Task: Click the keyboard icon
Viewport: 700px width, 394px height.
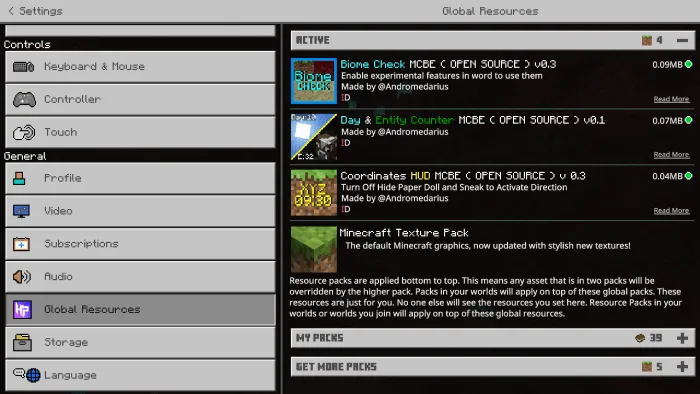Action: [23, 67]
